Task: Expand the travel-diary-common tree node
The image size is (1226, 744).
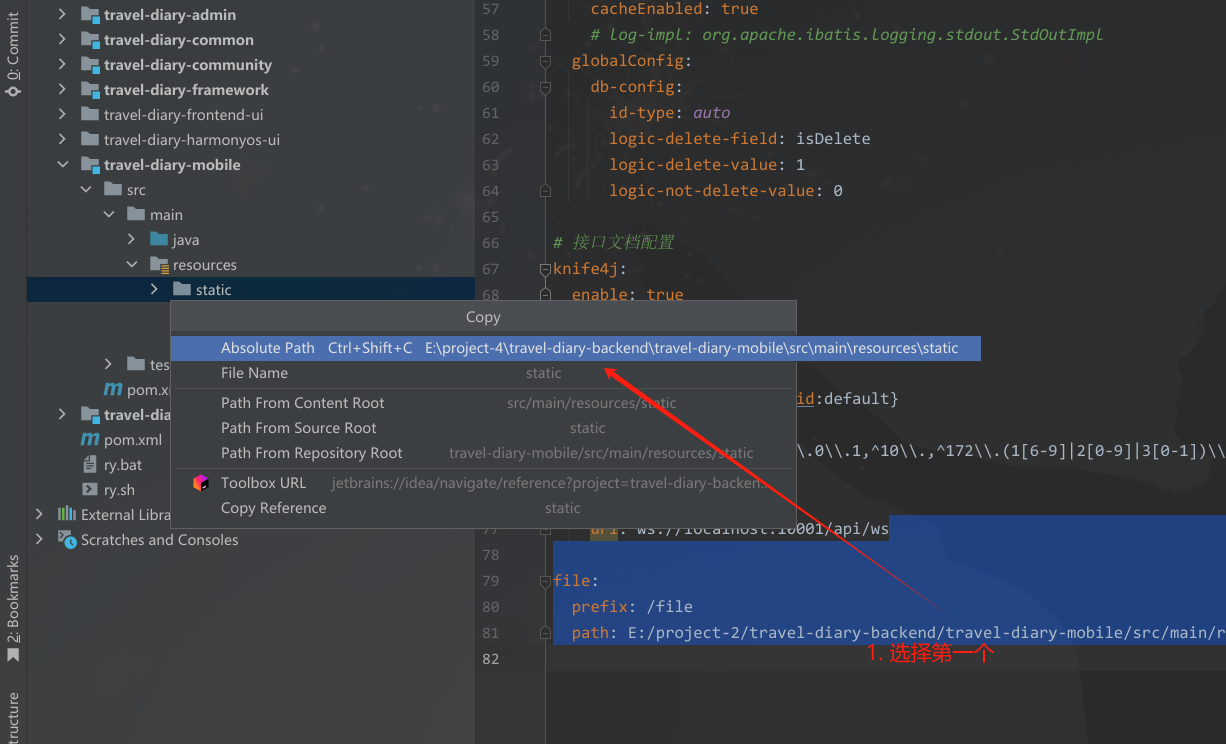Action: pyautogui.click(x=62, y=40)
